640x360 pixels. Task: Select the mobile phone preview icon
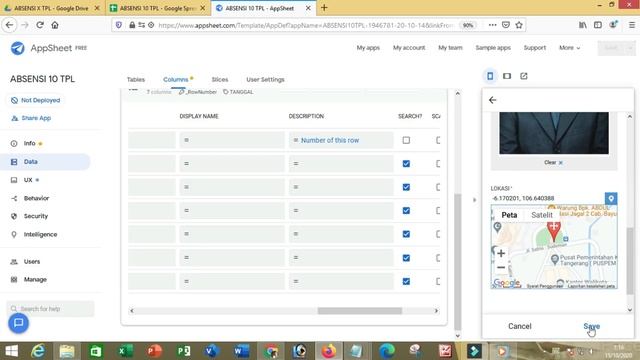click(x=490, y=76)
